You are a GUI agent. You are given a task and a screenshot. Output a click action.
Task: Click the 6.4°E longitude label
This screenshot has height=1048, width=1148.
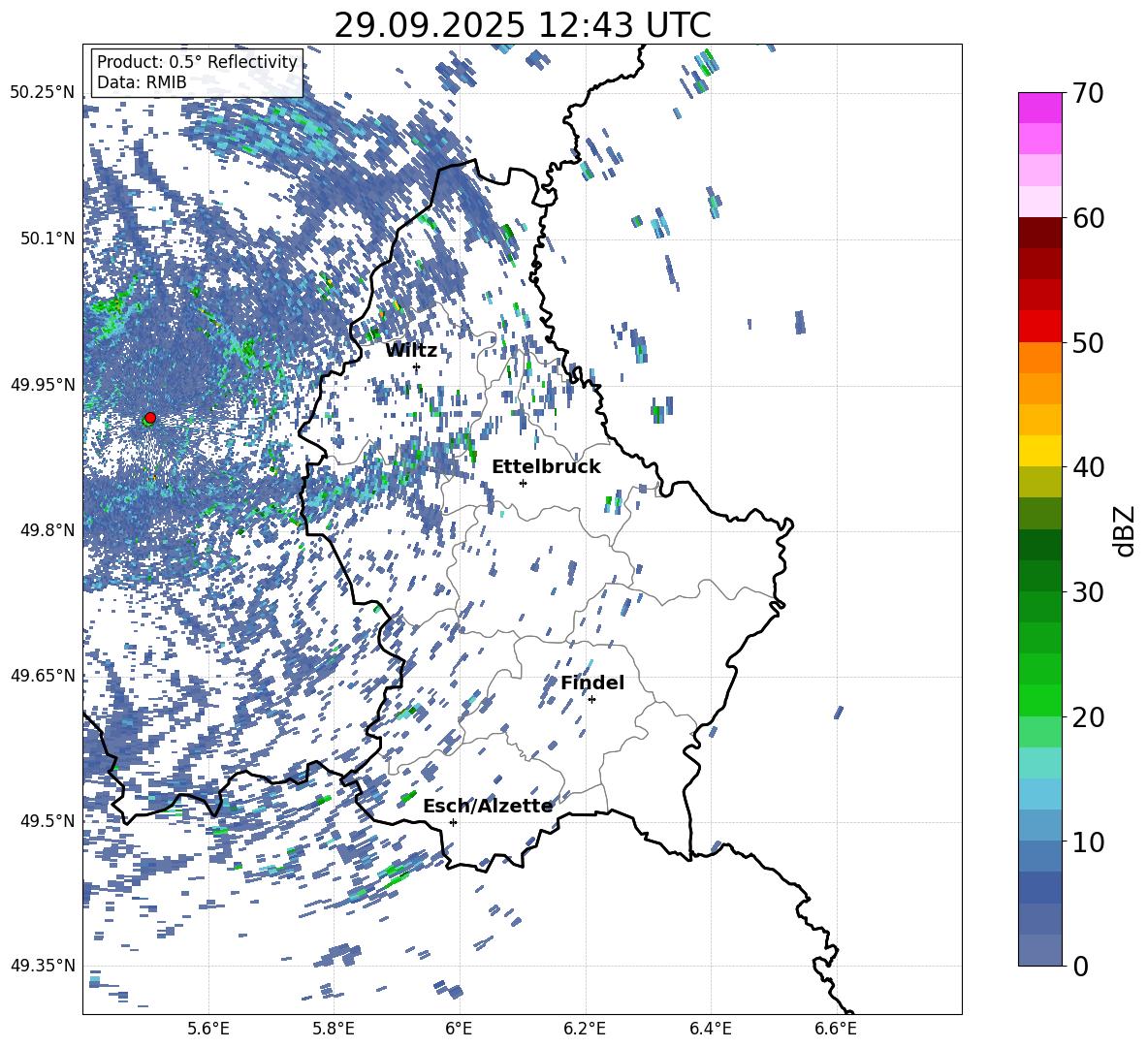pos(710,1029)
